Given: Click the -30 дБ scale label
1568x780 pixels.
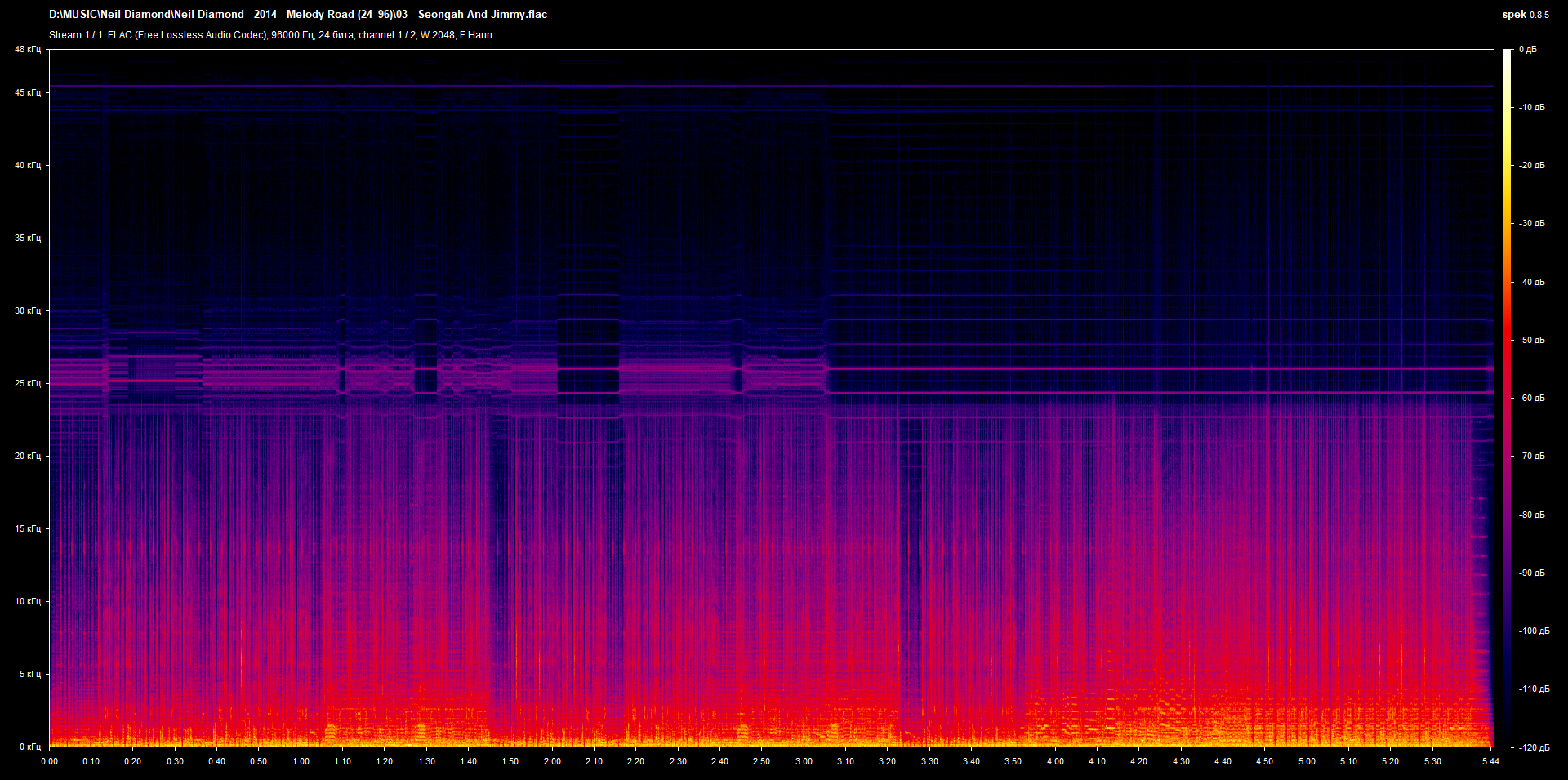Looking at the screenshot, I should click(x=1531, y=224).
